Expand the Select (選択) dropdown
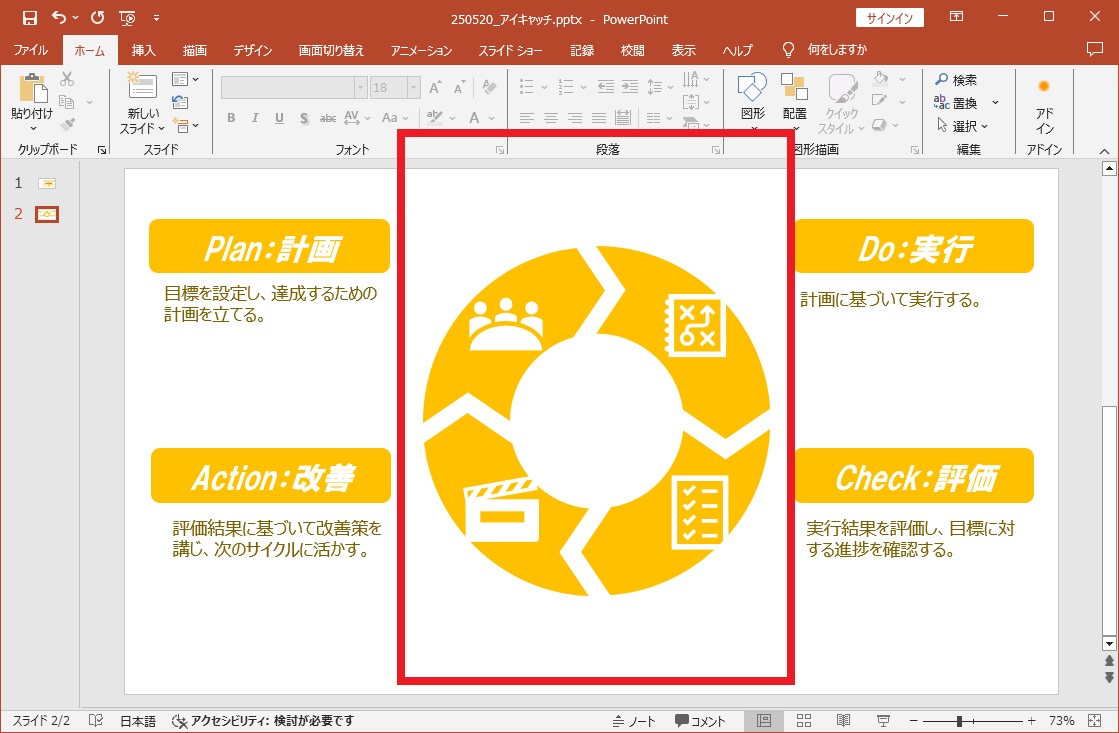1119x733 pixels. (963, 126)
